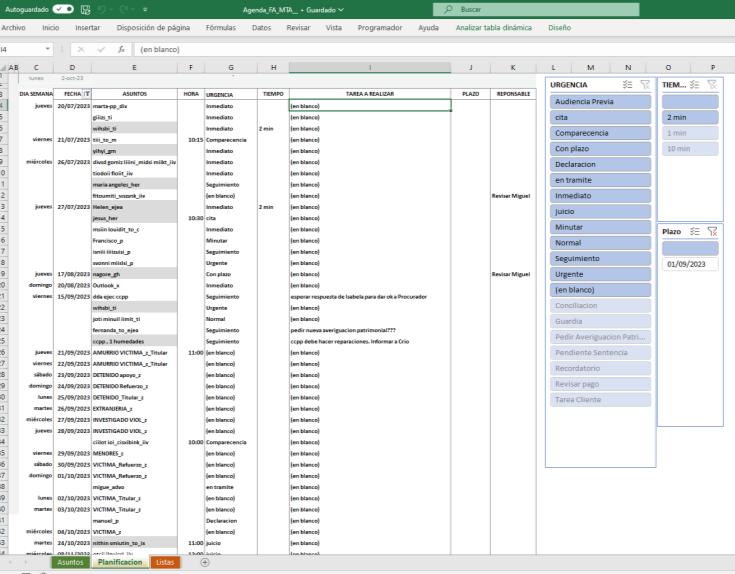Click 'Revisar Miguel' cell in nagore_gh row
The width and height of the screenshot is (735, 574).
pos(513,274)
